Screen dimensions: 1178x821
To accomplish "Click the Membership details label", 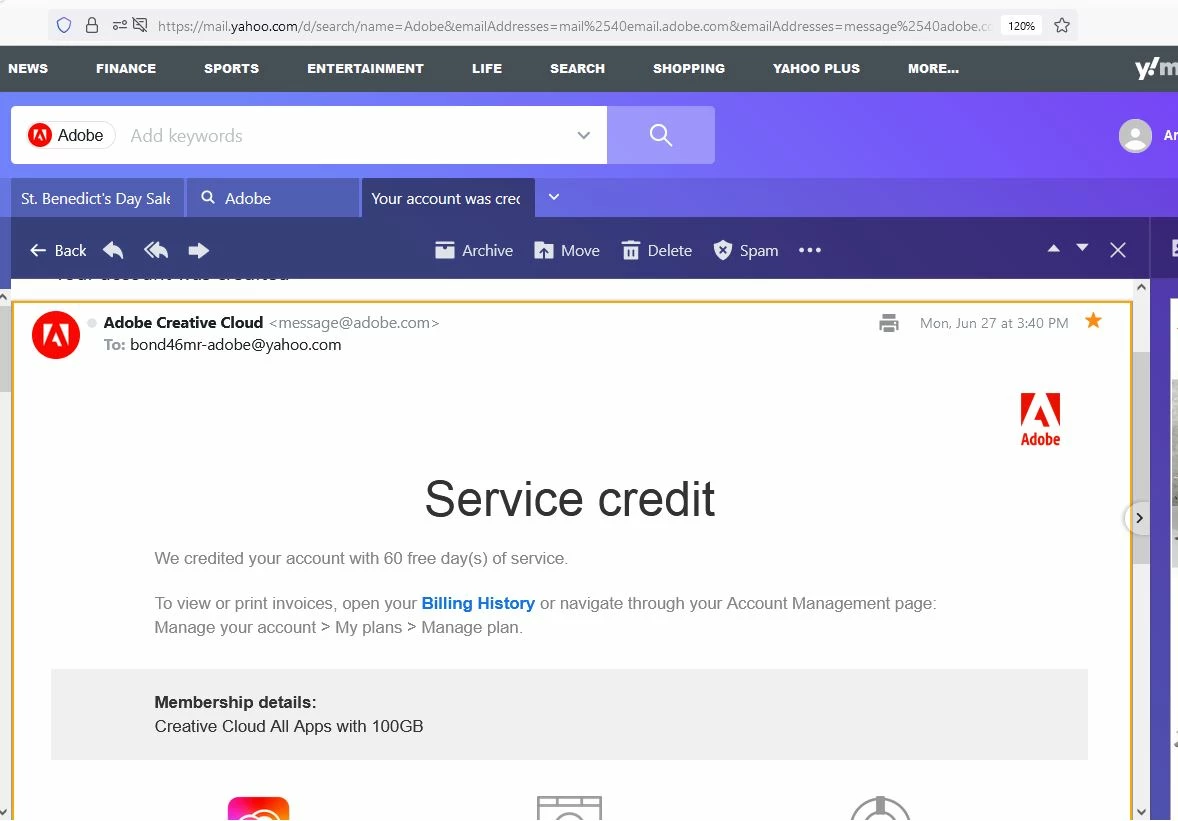I will pos(235,702).
